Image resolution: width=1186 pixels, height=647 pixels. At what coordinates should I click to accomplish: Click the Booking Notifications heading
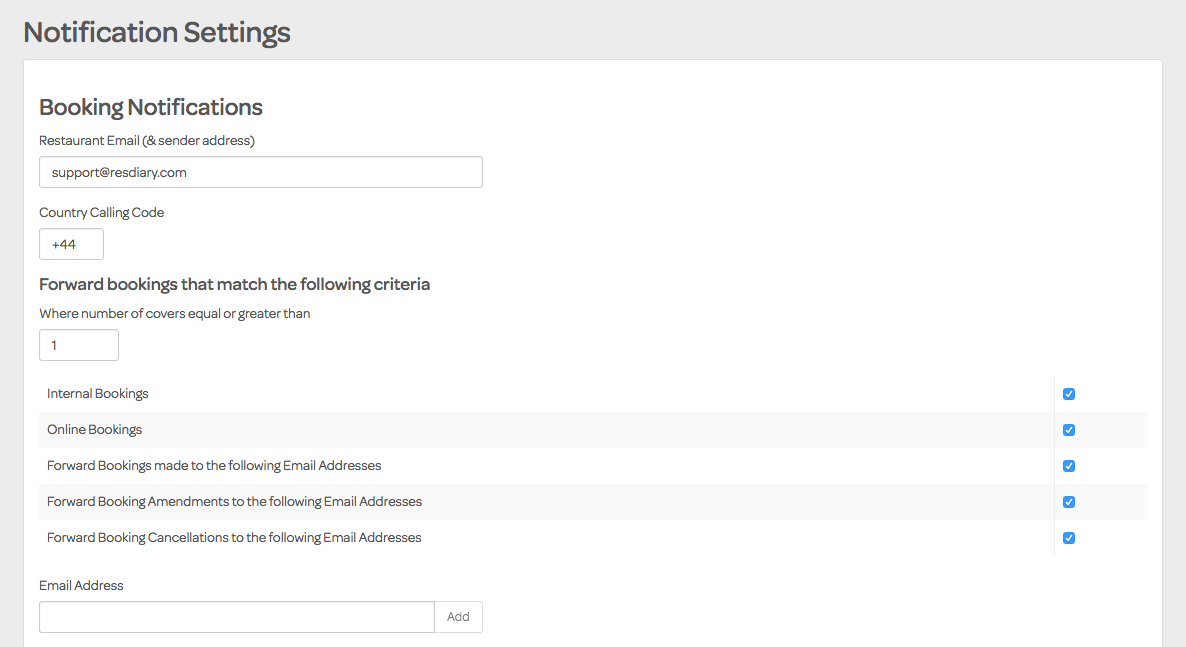(x=150, y=107)
